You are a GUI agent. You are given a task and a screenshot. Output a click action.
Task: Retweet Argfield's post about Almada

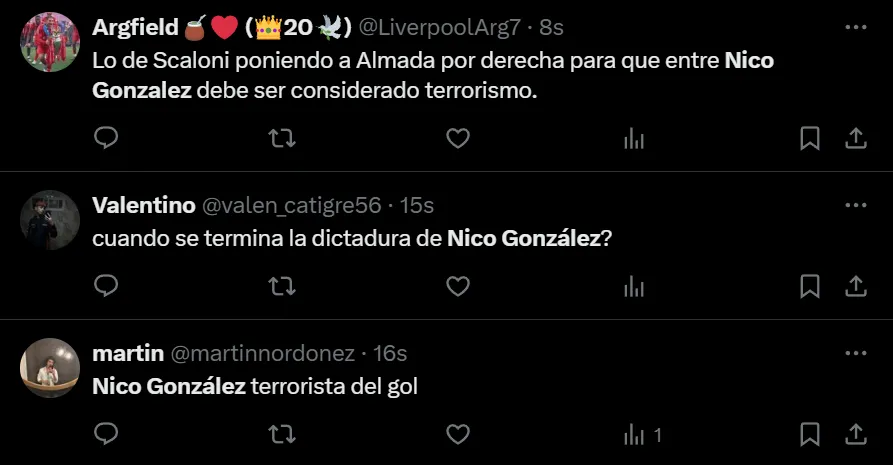[x=282, y=138]
